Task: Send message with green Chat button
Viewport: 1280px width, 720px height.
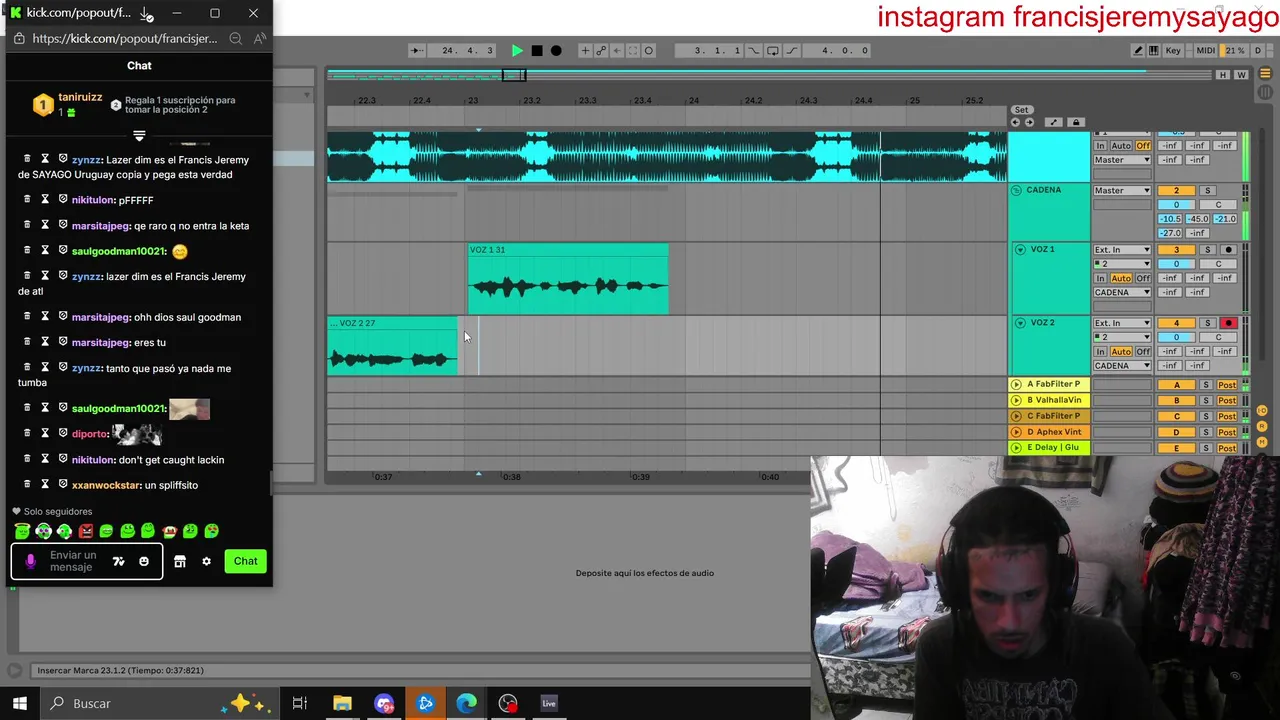Action: point(246,561)
